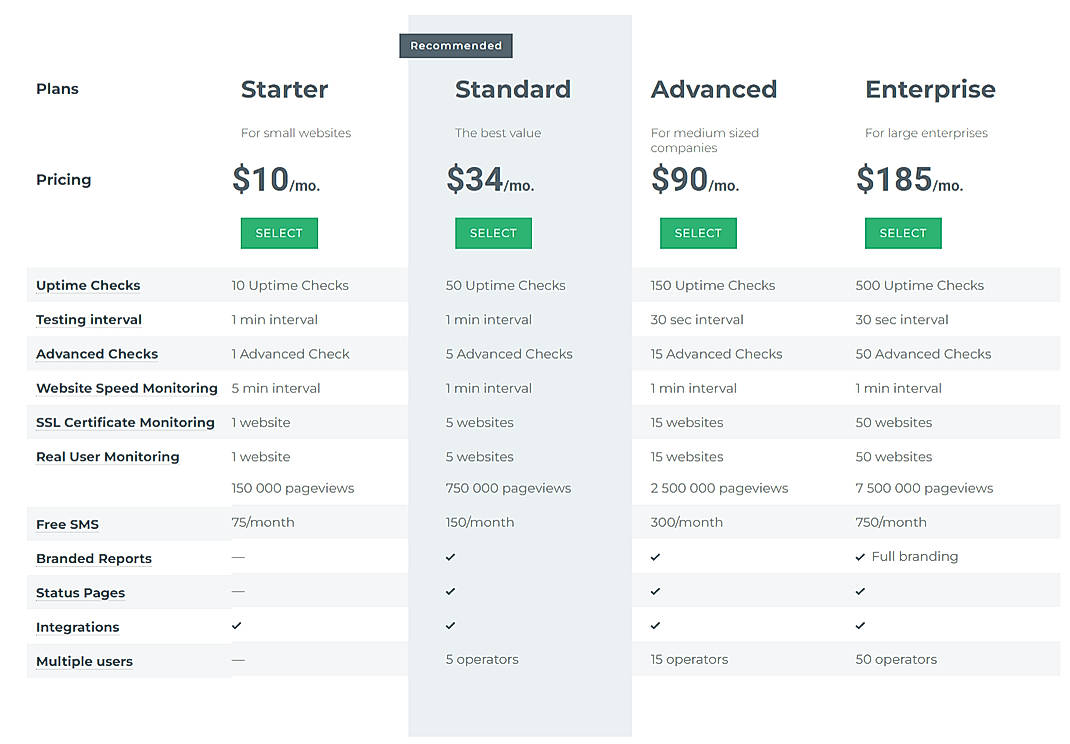Open the SSL Certificate Monitoring link
This screenshot has height=744, width=1070.
pos(124,422)
